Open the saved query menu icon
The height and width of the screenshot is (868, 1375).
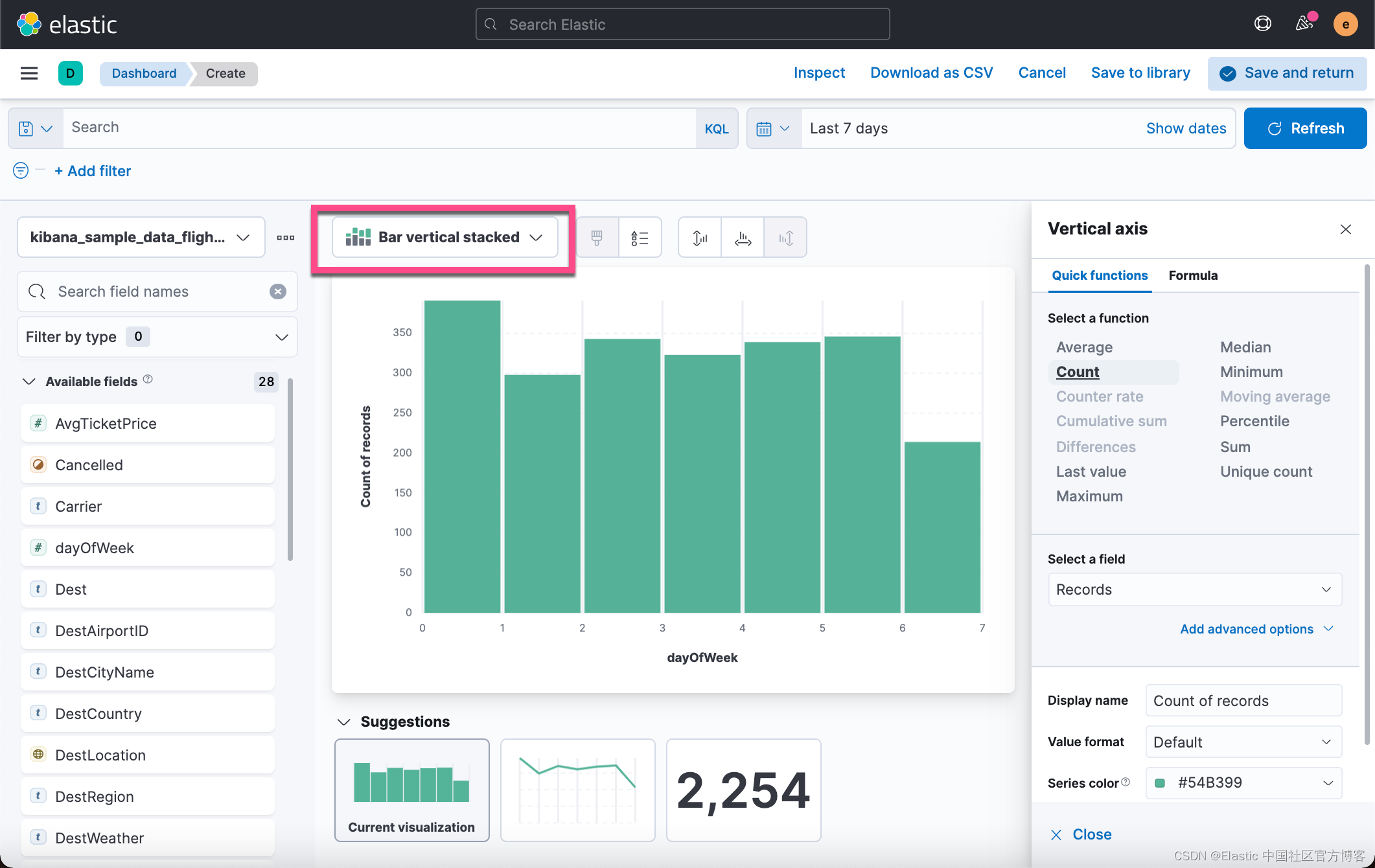(x=36, y=128)
